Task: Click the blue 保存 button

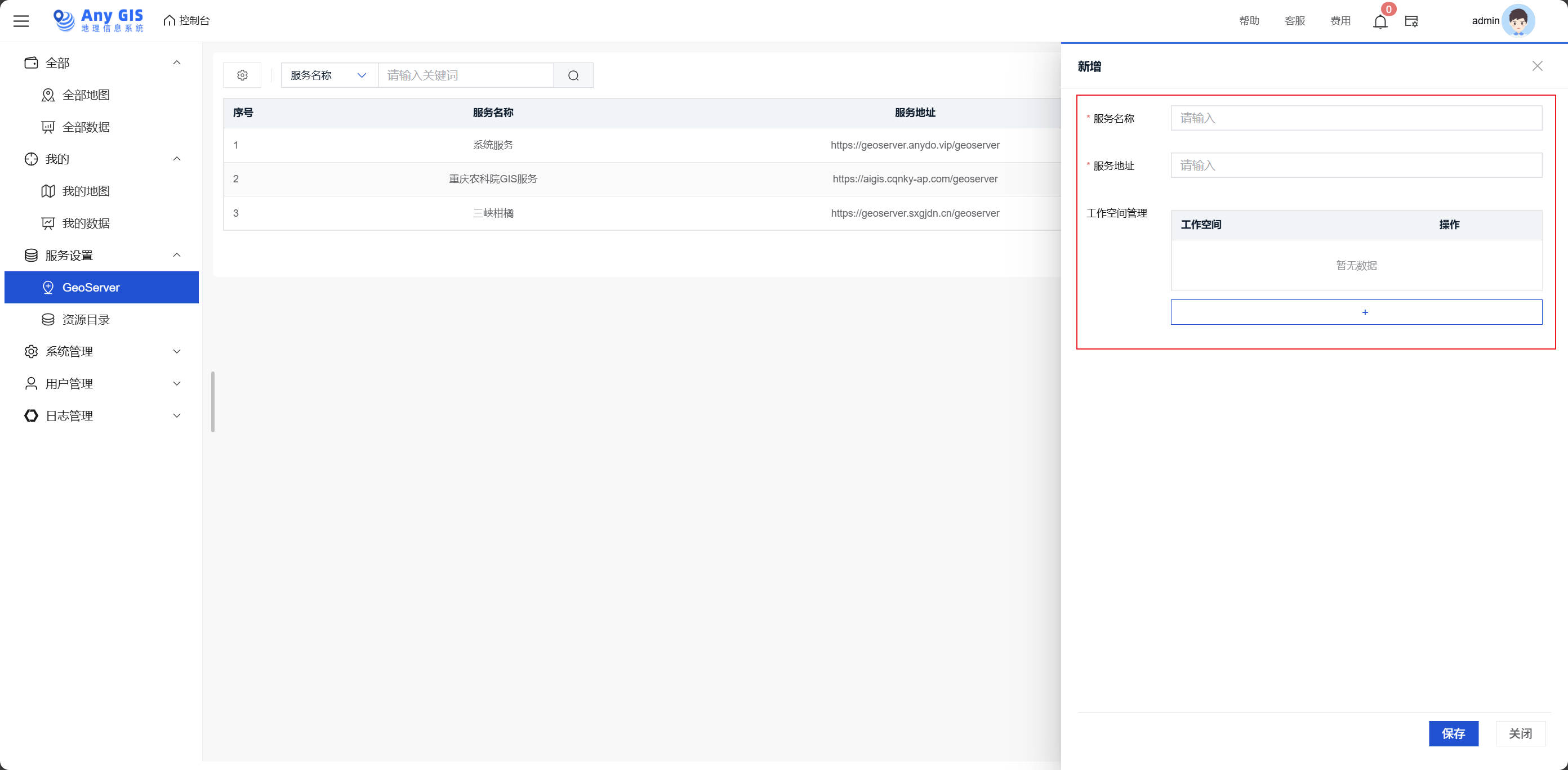Action: [1453, 733]
